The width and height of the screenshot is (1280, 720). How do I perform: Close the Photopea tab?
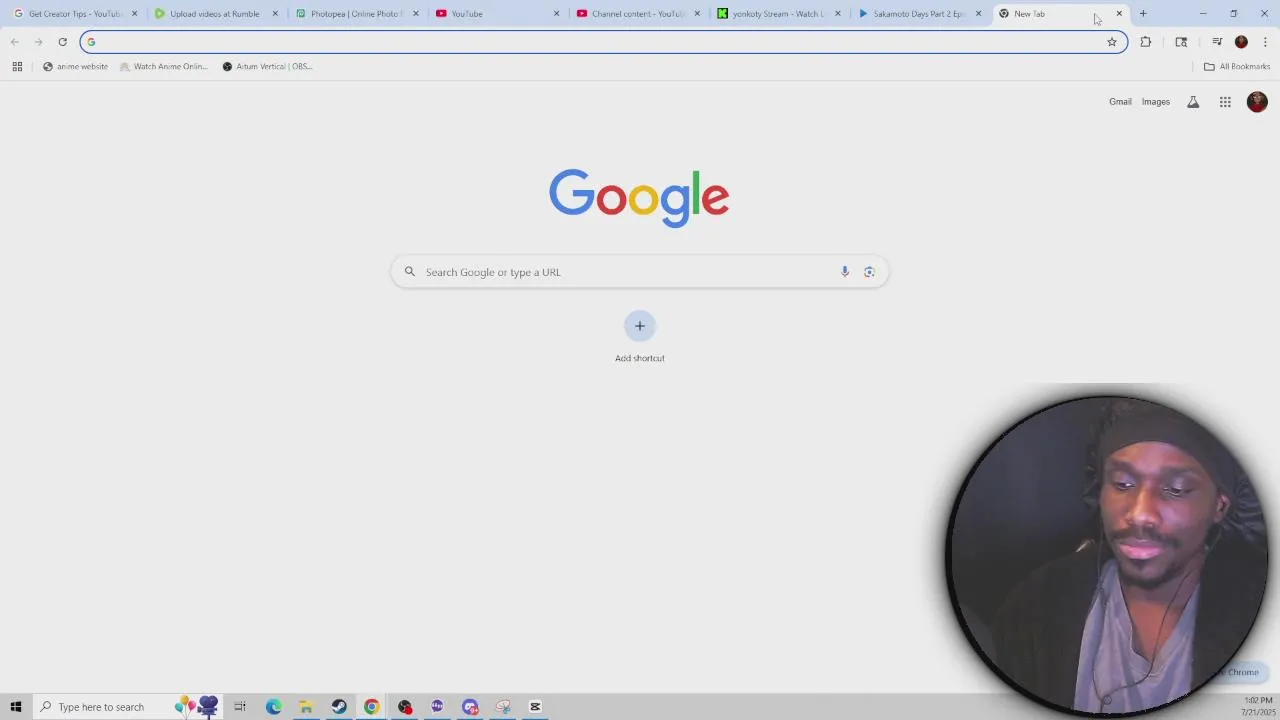[x=416, y=14]
